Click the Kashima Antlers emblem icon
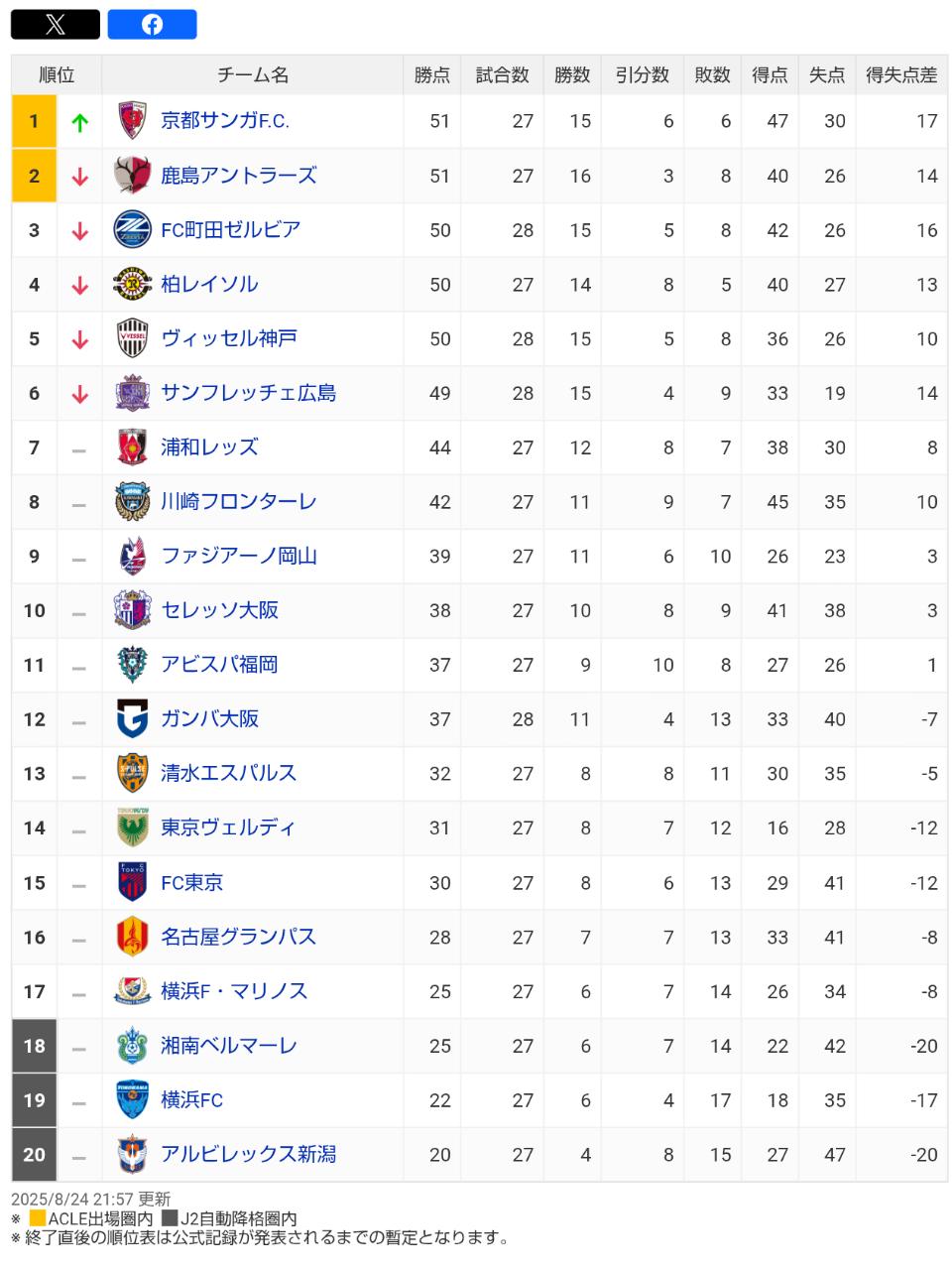 point(132,176)
